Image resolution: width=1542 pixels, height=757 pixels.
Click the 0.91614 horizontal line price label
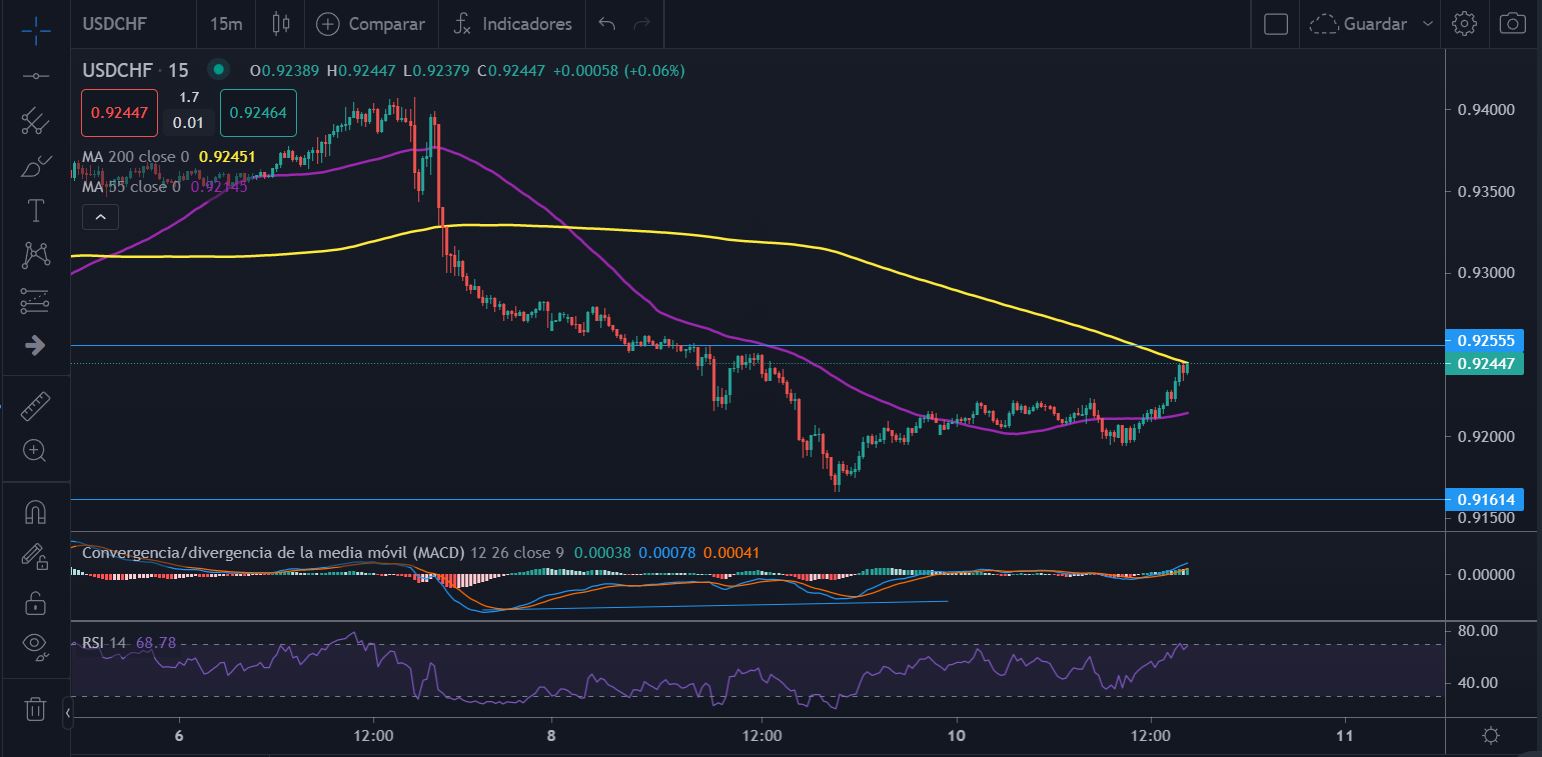tap(1485, 499)
